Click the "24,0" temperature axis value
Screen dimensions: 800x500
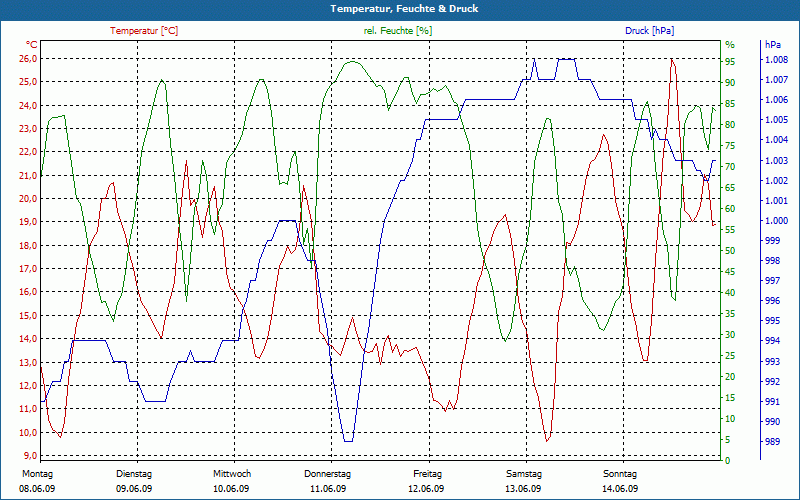(x=28, y=106)
